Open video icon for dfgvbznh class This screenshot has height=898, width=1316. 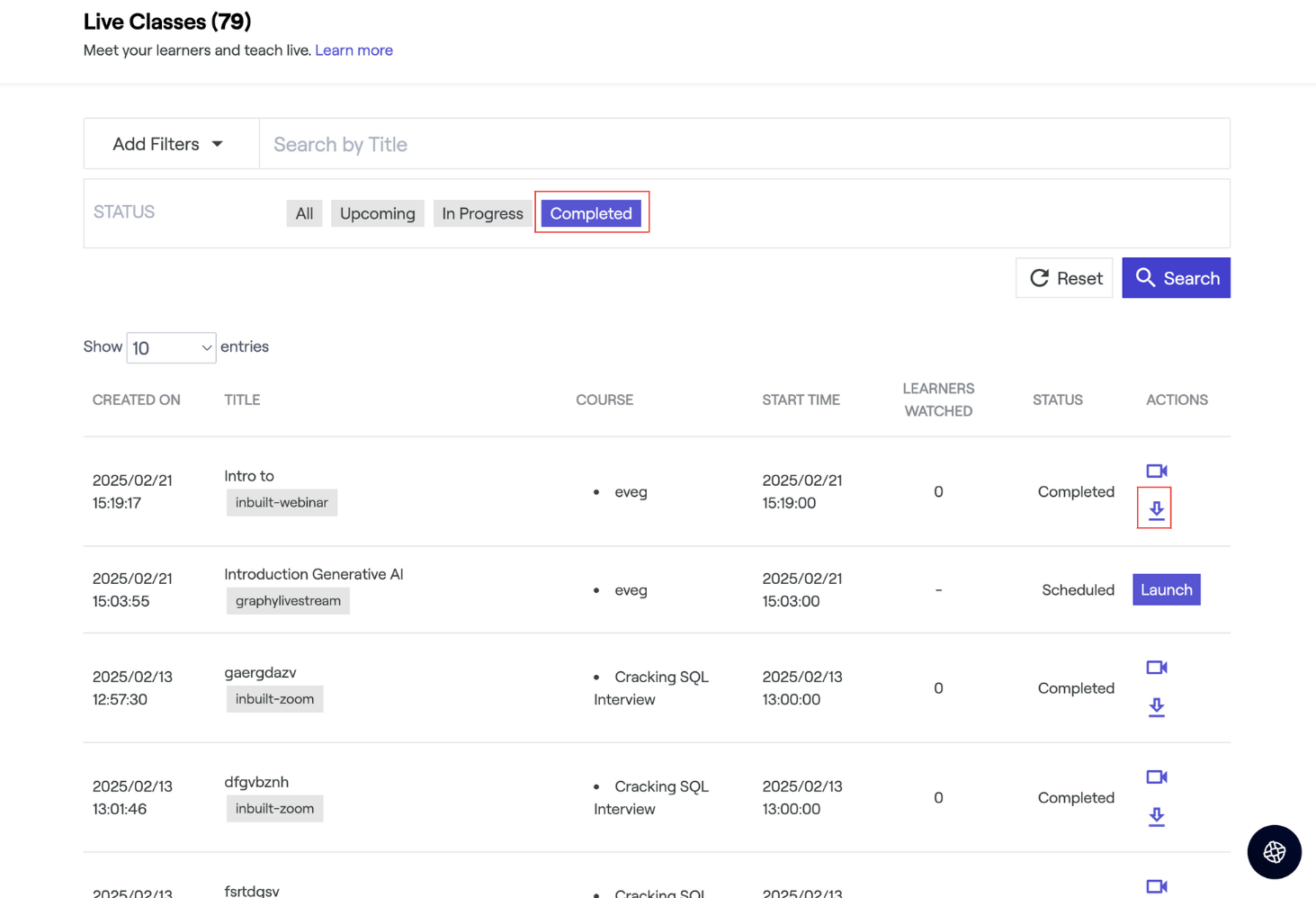1156,777
